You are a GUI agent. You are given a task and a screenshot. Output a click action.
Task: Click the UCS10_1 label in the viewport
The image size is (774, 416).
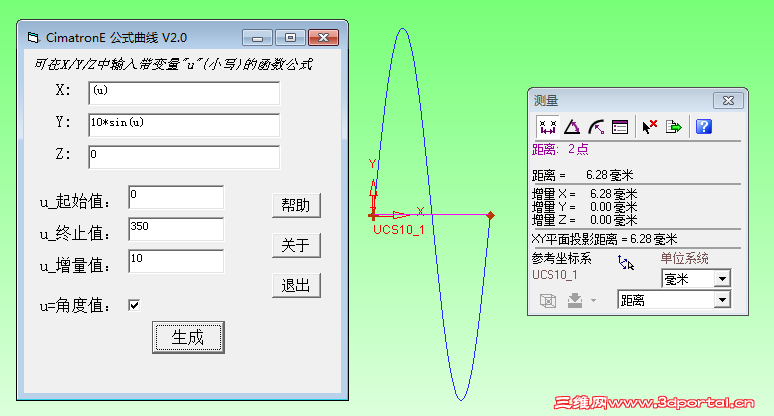pos(399,230)
